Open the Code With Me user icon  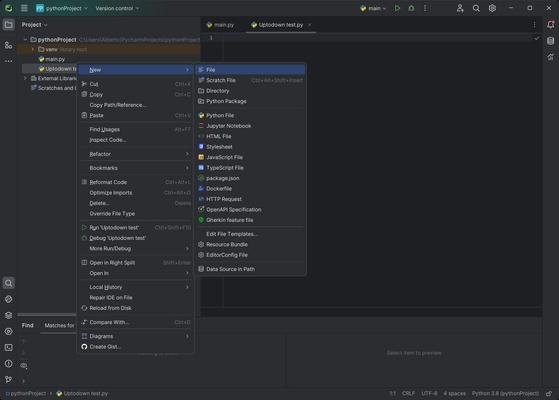click(460, 8)
